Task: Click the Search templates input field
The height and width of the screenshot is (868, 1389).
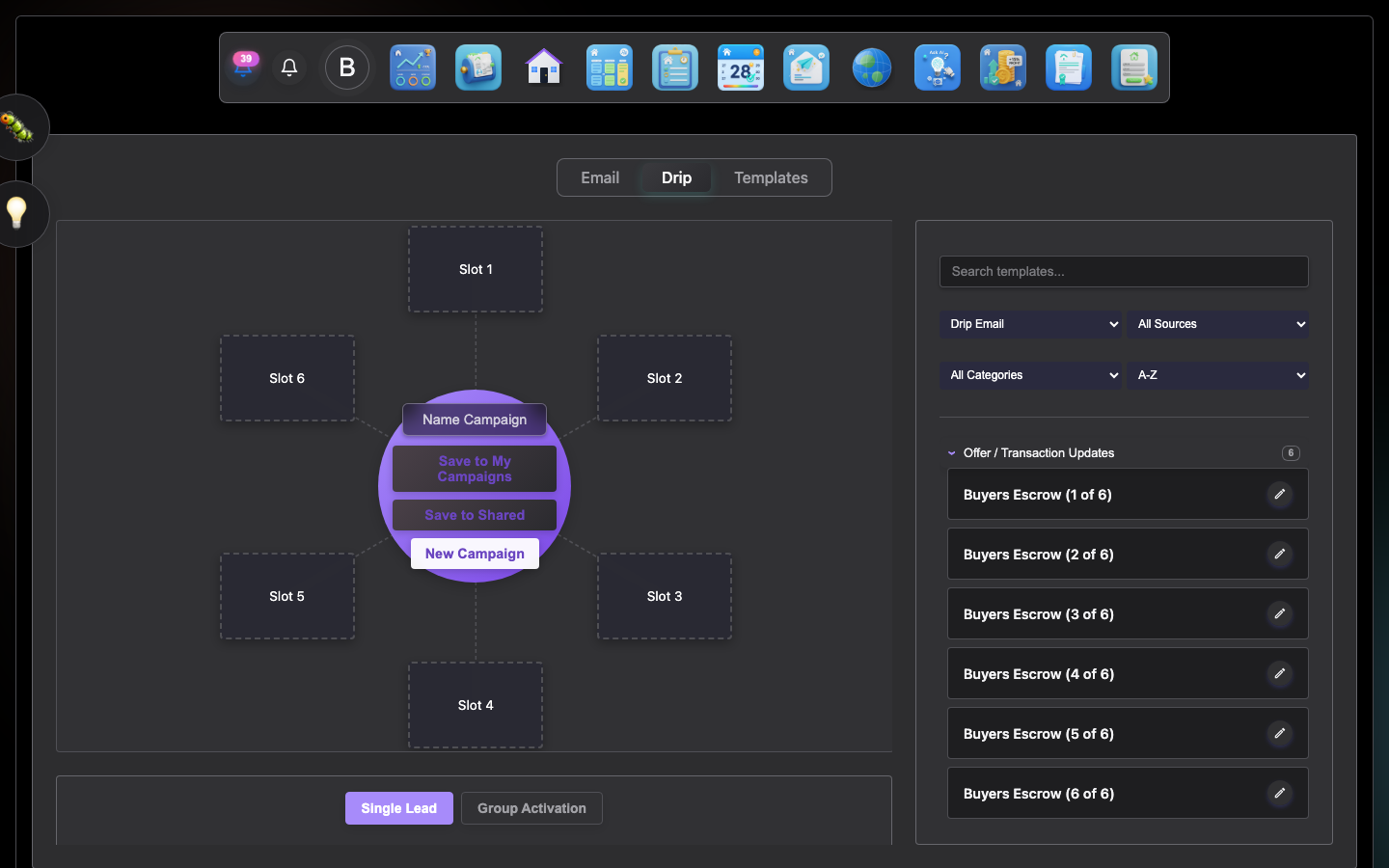Action: pyautogui.click(x=1124, y=271)
